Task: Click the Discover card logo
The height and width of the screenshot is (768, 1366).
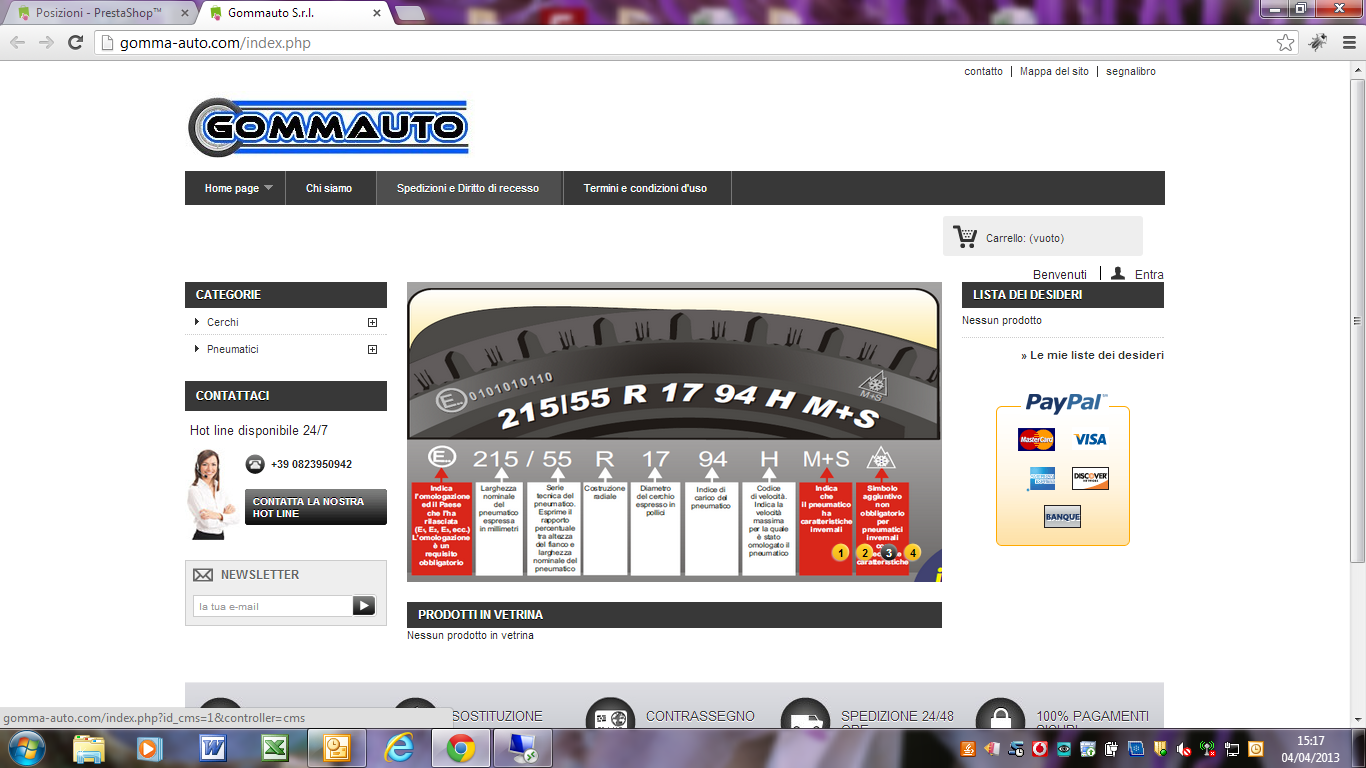Action: (1090, 479)
